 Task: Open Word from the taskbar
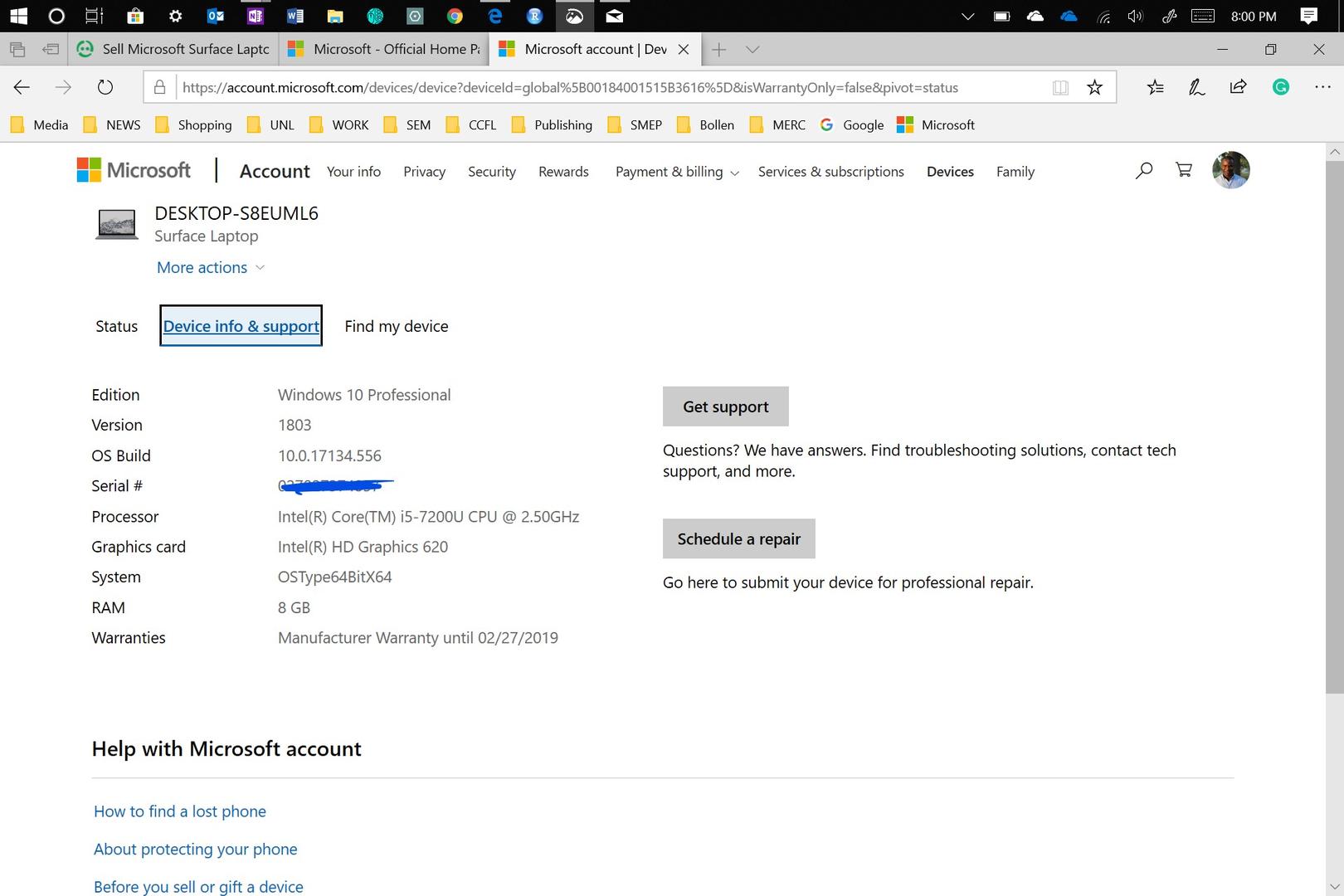[295, 16]
